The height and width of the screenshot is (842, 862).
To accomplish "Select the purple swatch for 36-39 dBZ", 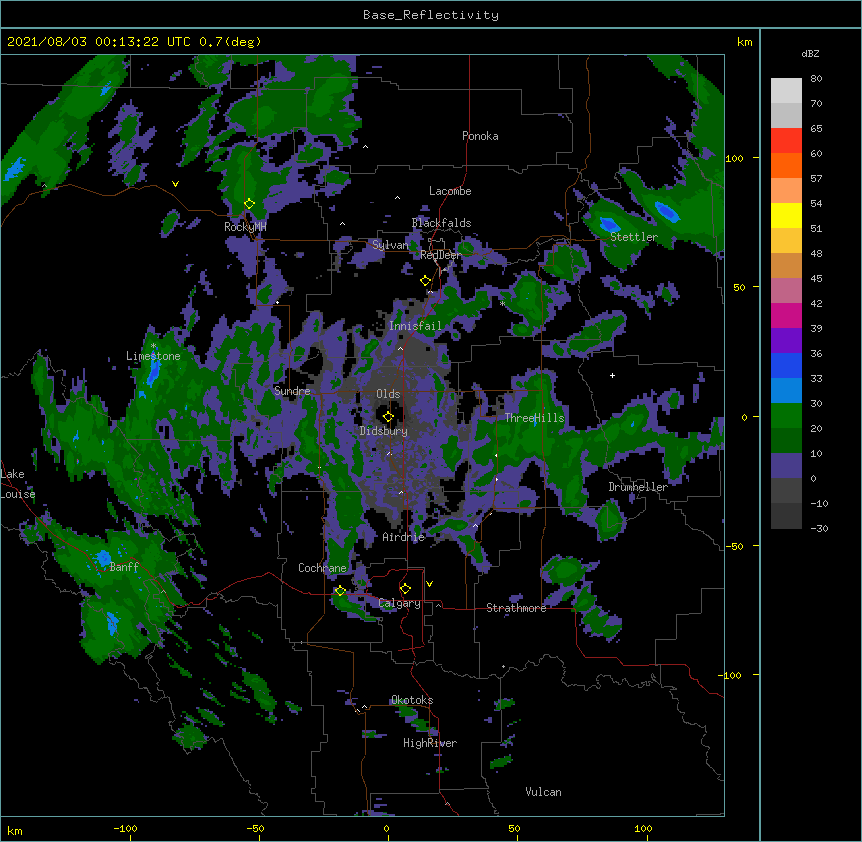I will [x=786, y=341].
